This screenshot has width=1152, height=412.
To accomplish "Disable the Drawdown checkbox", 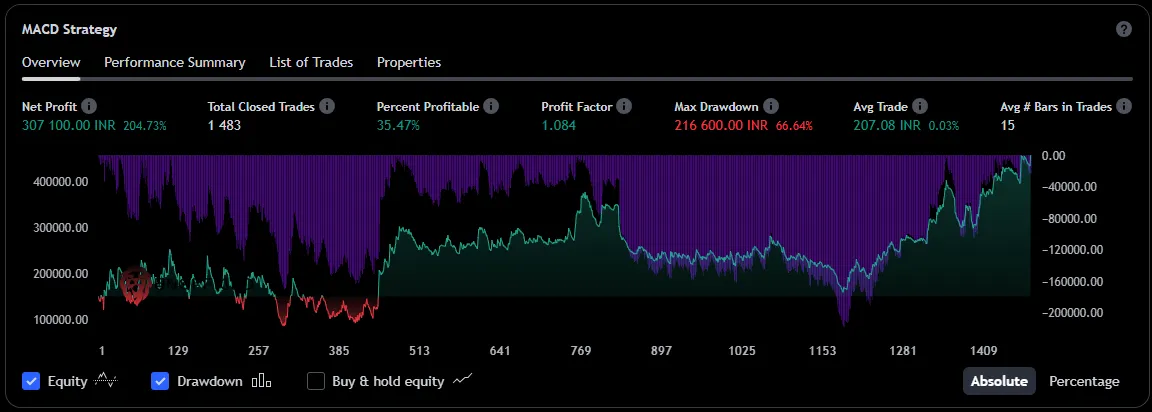I will point(160,381).
